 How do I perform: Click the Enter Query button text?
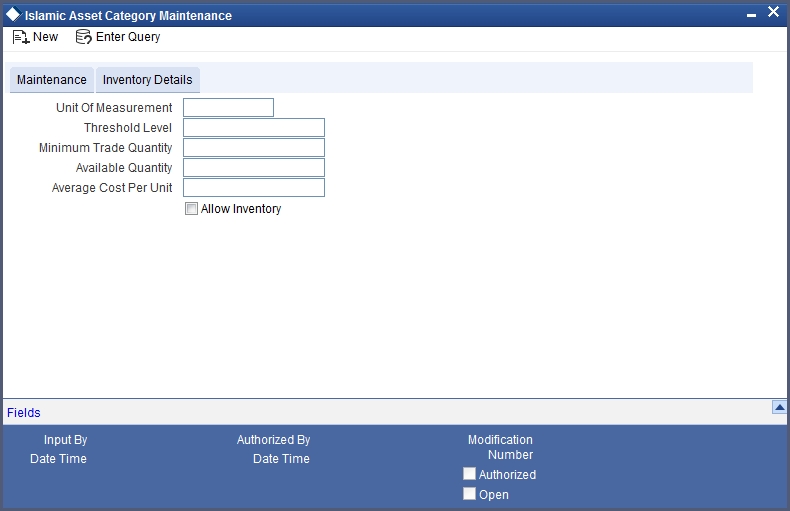pos(128,37)
